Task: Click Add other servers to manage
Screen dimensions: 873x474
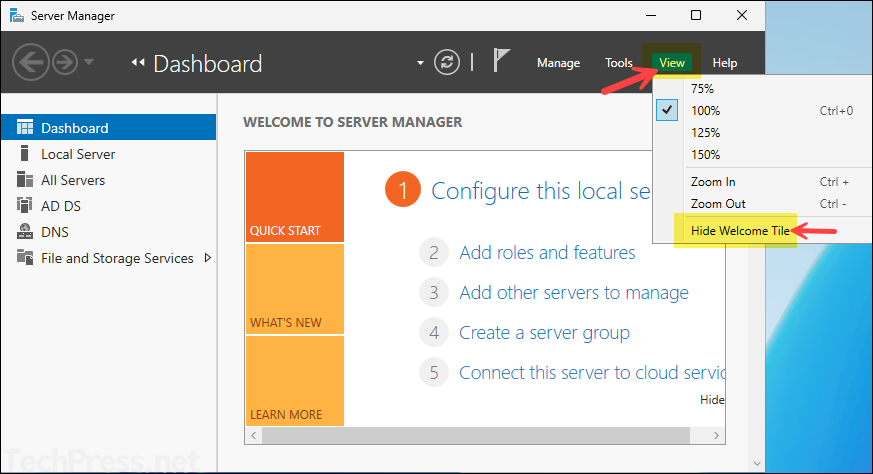Action: [x=573, y=292]
